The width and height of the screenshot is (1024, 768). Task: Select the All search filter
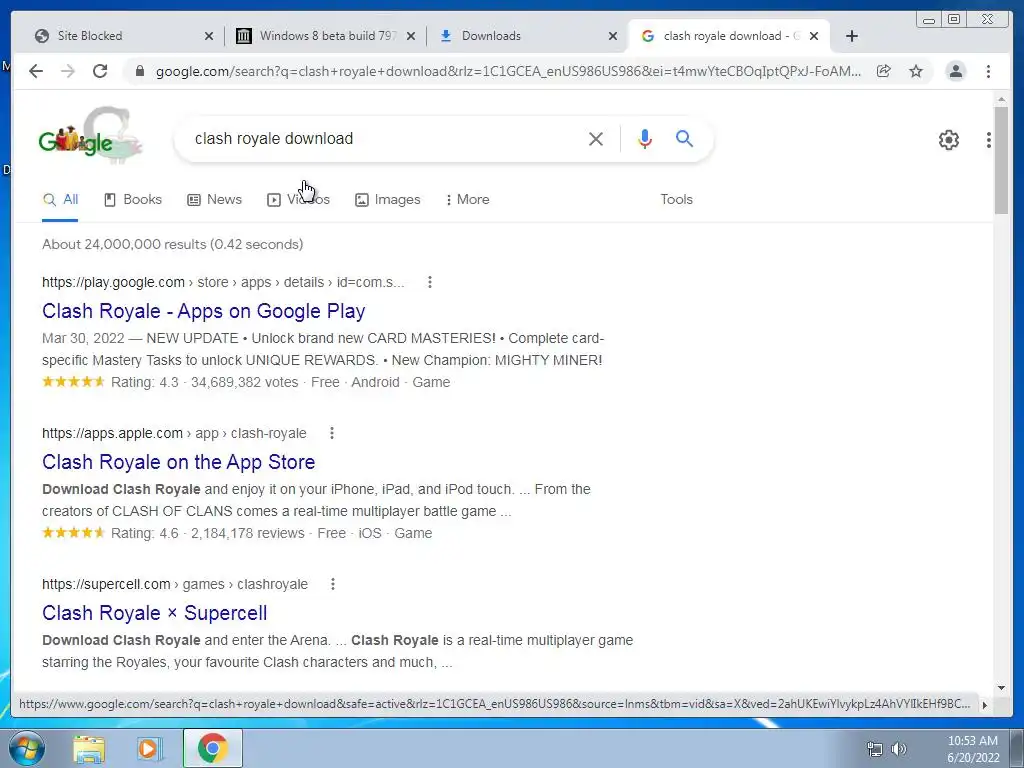coord(60,199)
